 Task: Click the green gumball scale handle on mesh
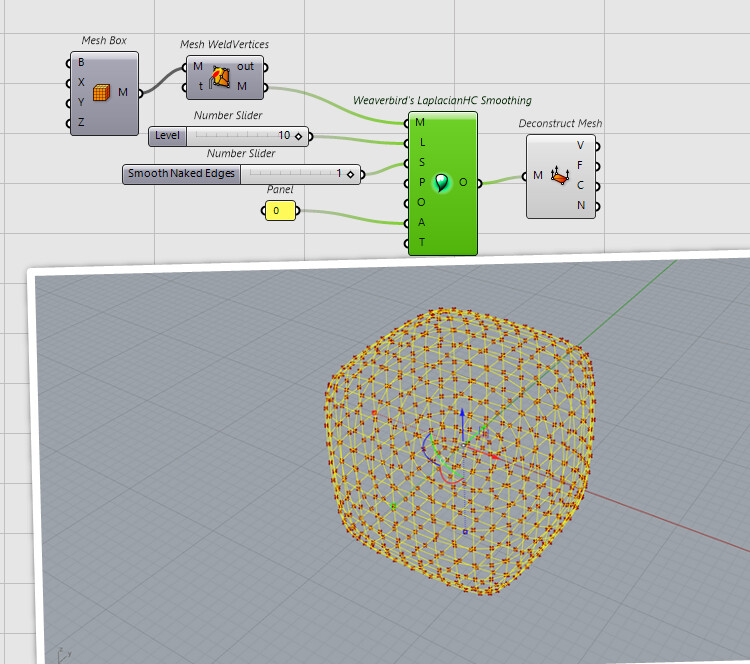coord(394,506)
